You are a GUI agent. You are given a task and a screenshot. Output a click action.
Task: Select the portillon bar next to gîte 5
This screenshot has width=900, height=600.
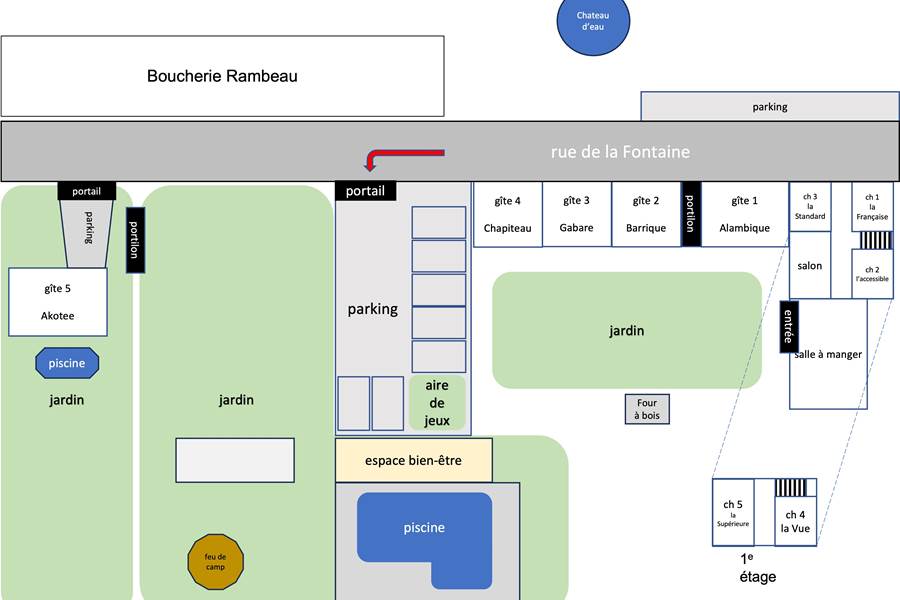[135, 240]
